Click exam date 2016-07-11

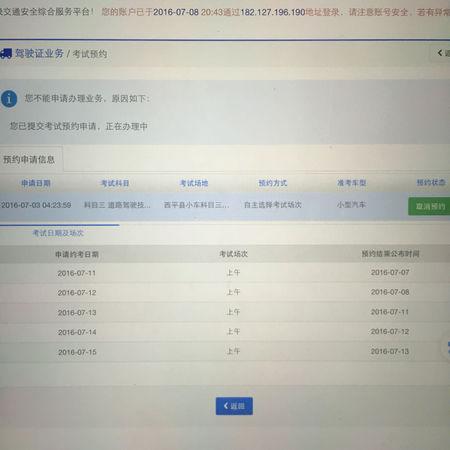pos(77,273)
